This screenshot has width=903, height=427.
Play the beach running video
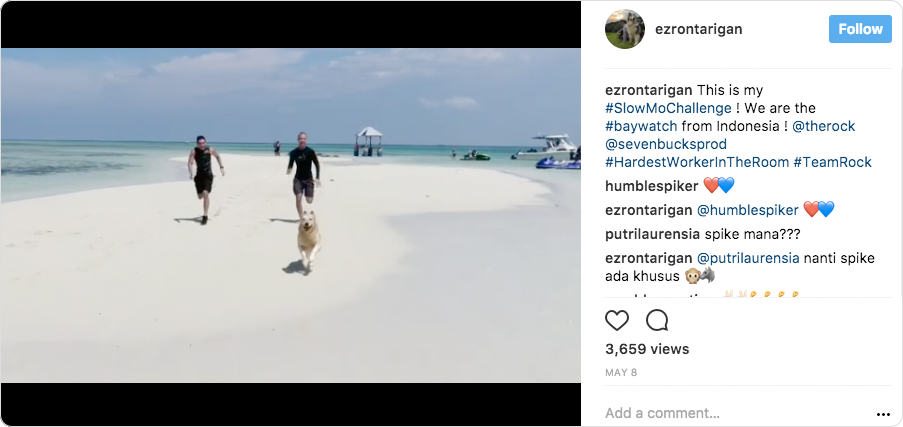point(290,215)
